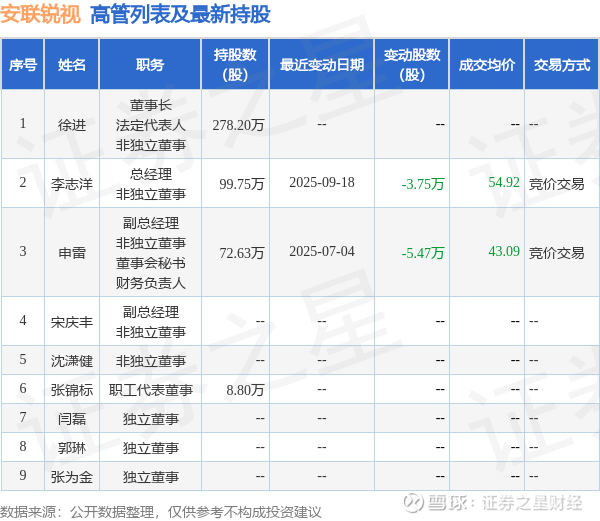
Task: Click the name 郭琳 in row 8
Action: click(x=72, y=448)
